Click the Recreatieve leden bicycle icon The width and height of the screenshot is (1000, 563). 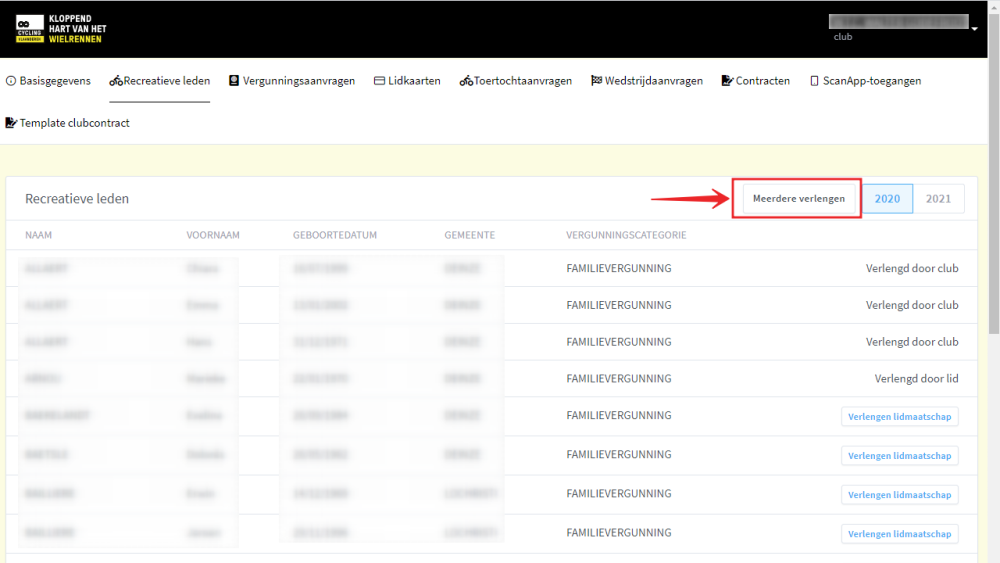[115, 81]
